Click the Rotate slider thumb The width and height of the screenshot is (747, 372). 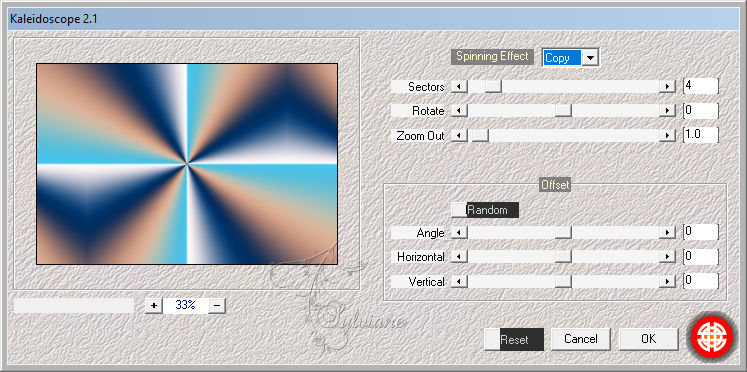click(564, 111)
